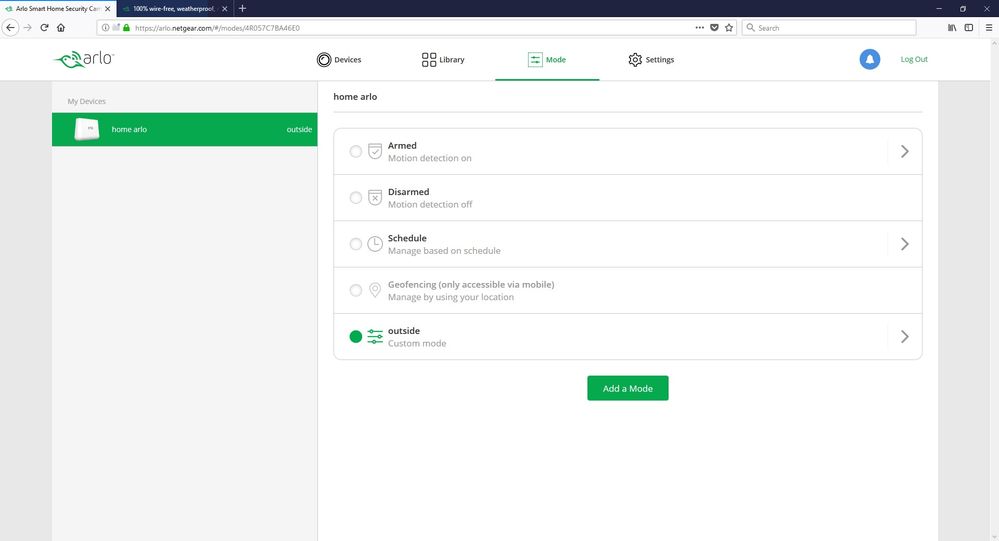Click the Schedule clock icon
Image resolution: width=999 pixels, height=541 pixels.
[375, 244]
